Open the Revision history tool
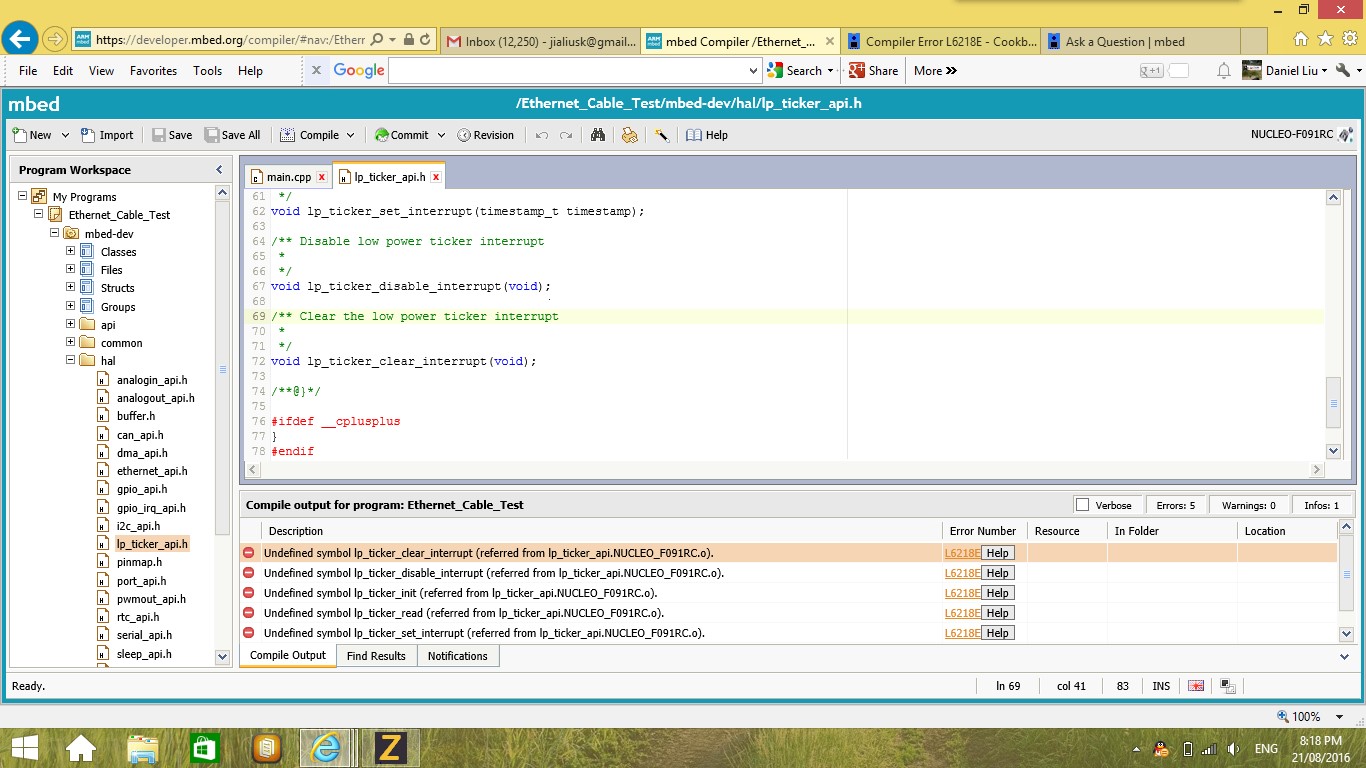 click(485, 135)
